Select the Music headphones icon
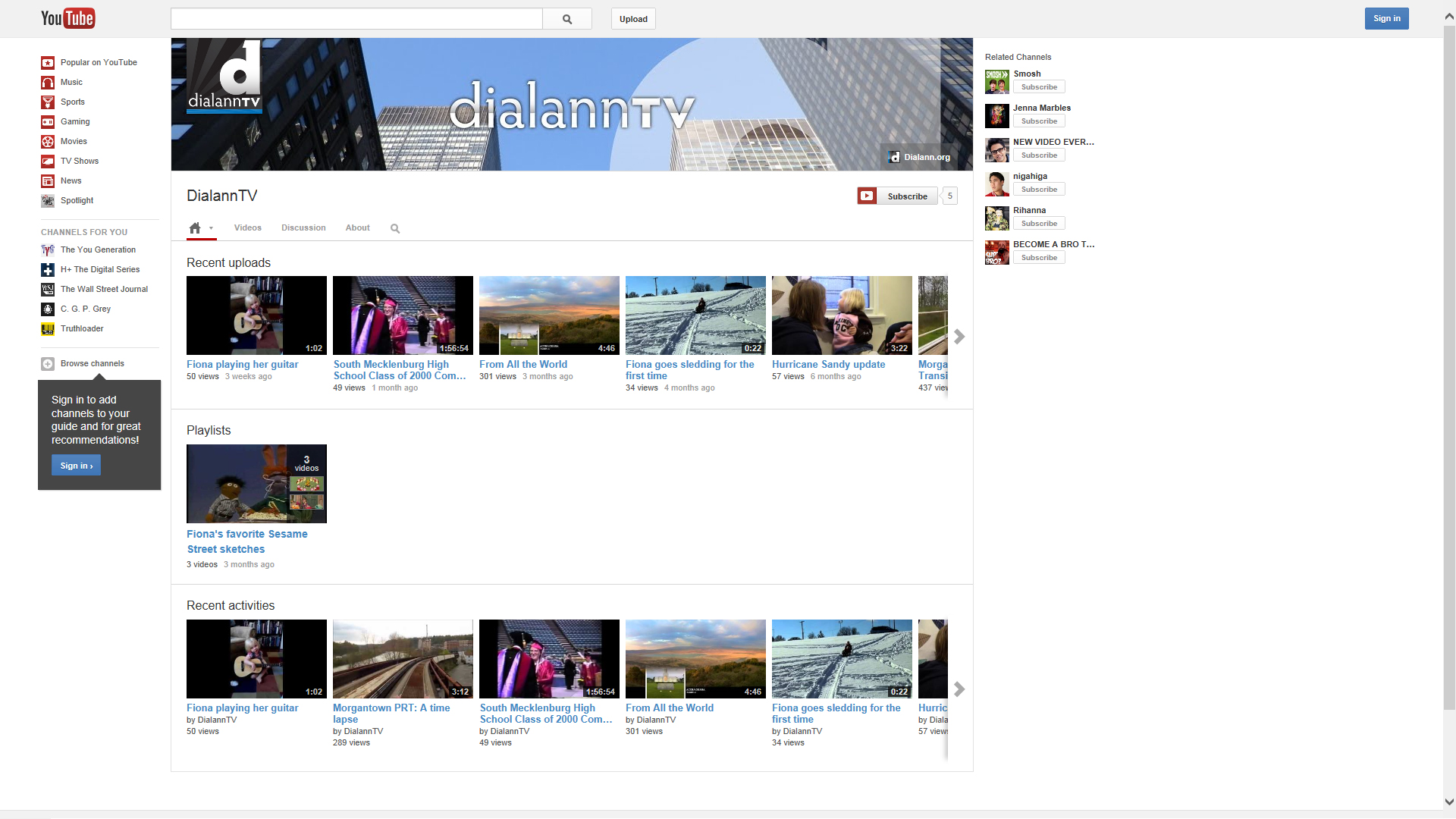Screen dimensions: 1456x819 pyautogui.click(x=48, y=82)
